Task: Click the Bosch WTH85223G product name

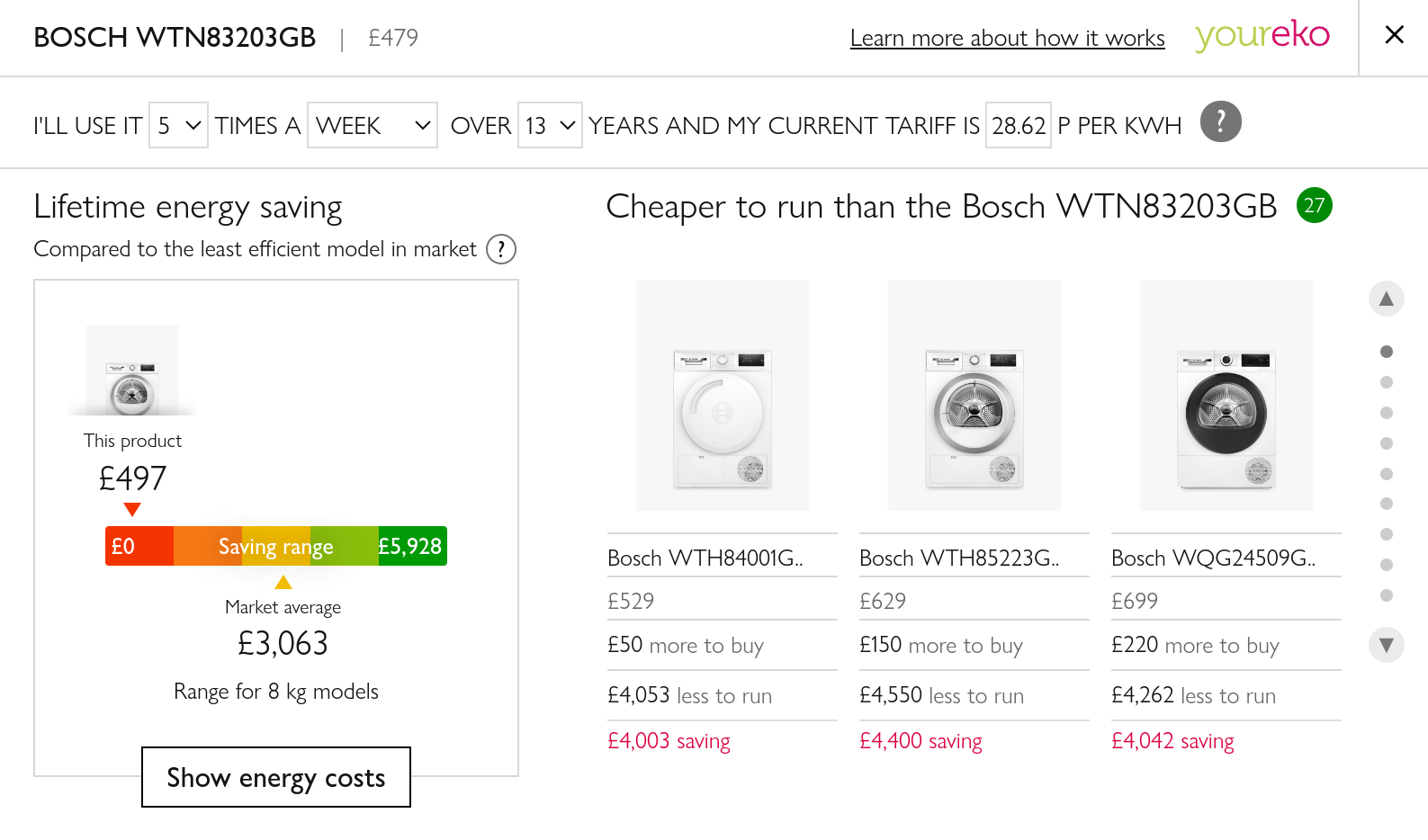Action: (959, 558)
